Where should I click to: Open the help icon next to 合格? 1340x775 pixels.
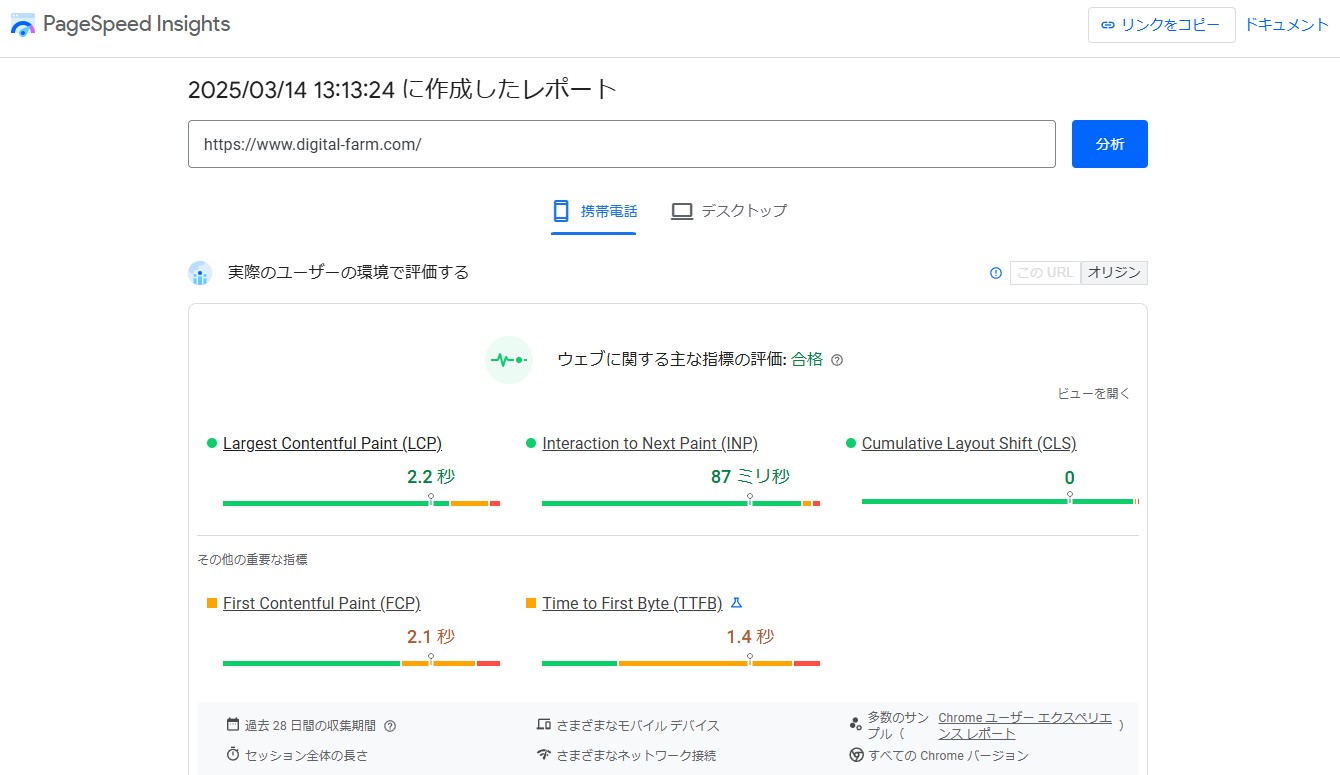pyautogui.click(x=837, y=360)
